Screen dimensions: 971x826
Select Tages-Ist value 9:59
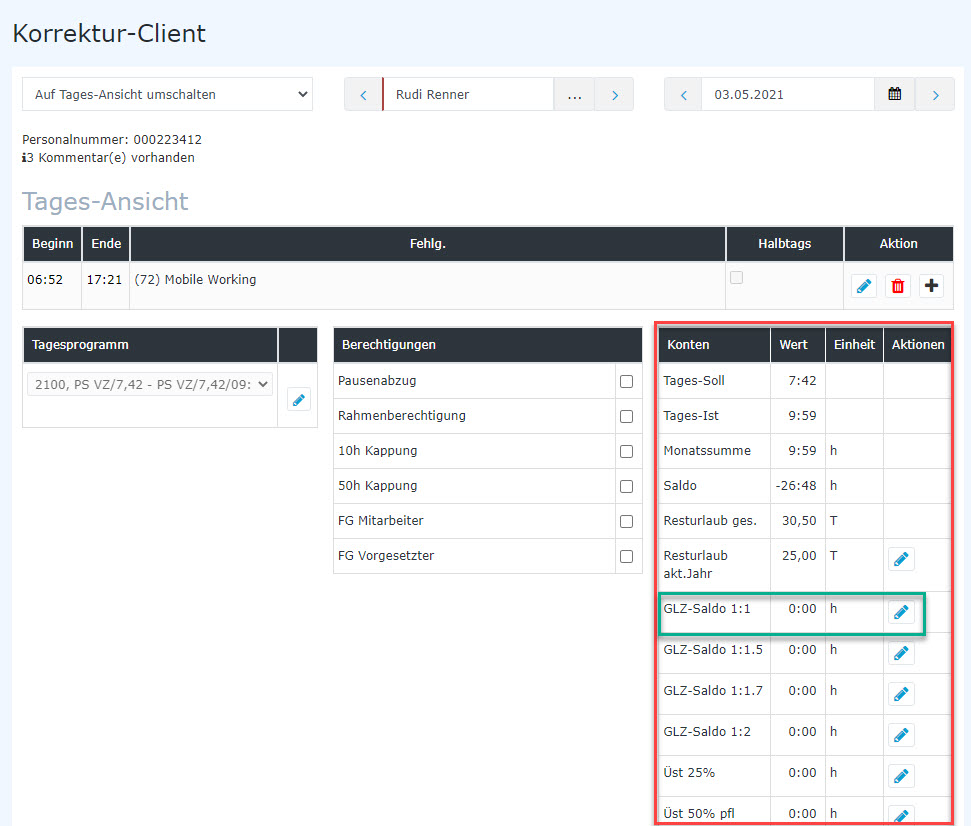(802, 416)
